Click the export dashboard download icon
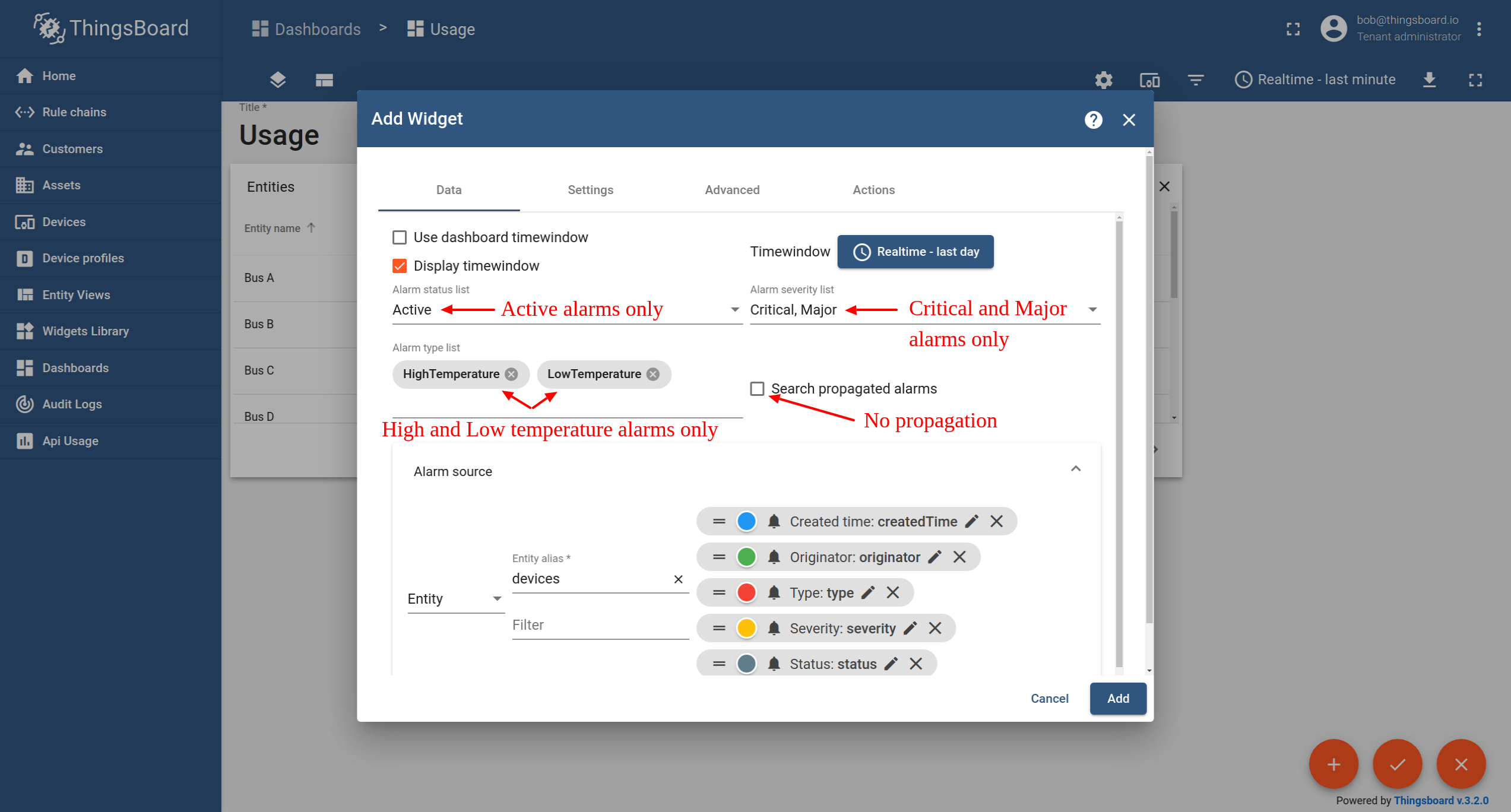Screen dimensions: 1511x812 tap(1429, 80)
